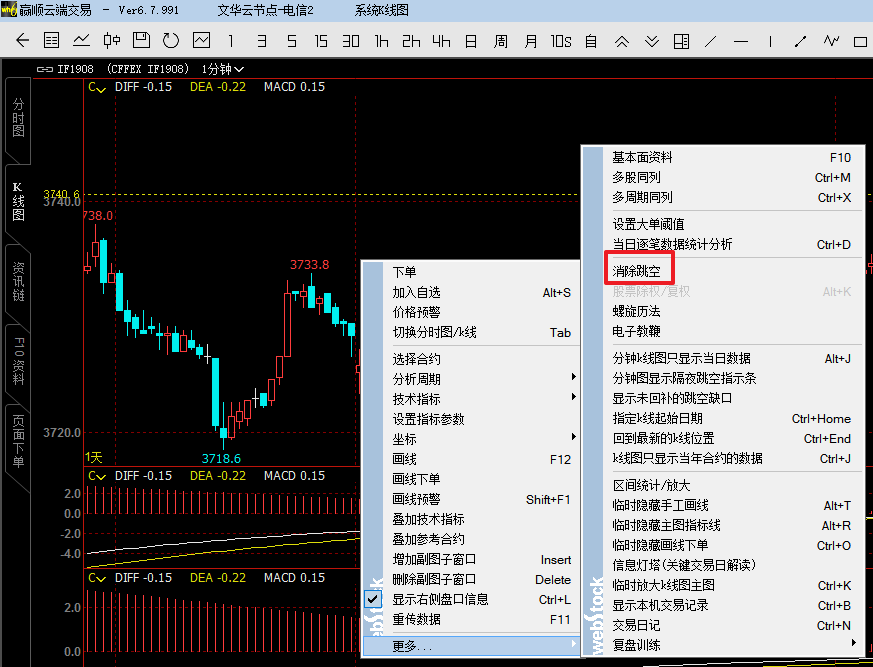Select the zigzag wave line drawing tool

831,41
